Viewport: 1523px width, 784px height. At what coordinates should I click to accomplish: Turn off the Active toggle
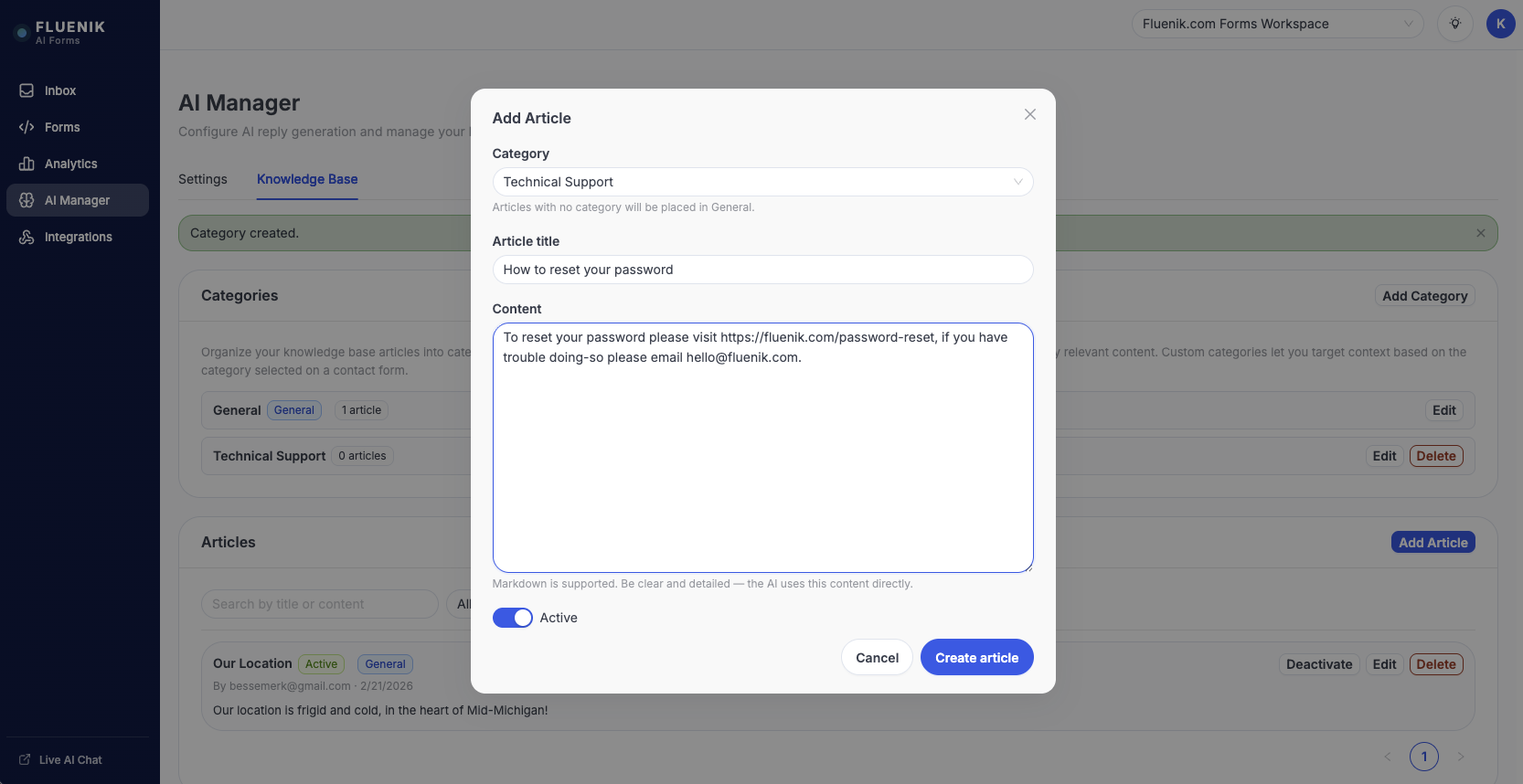[x=512, y=618]
